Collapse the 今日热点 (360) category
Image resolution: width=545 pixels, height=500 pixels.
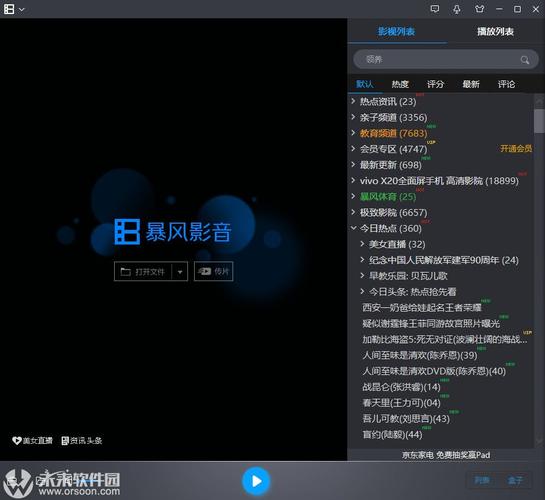(353, 228)
